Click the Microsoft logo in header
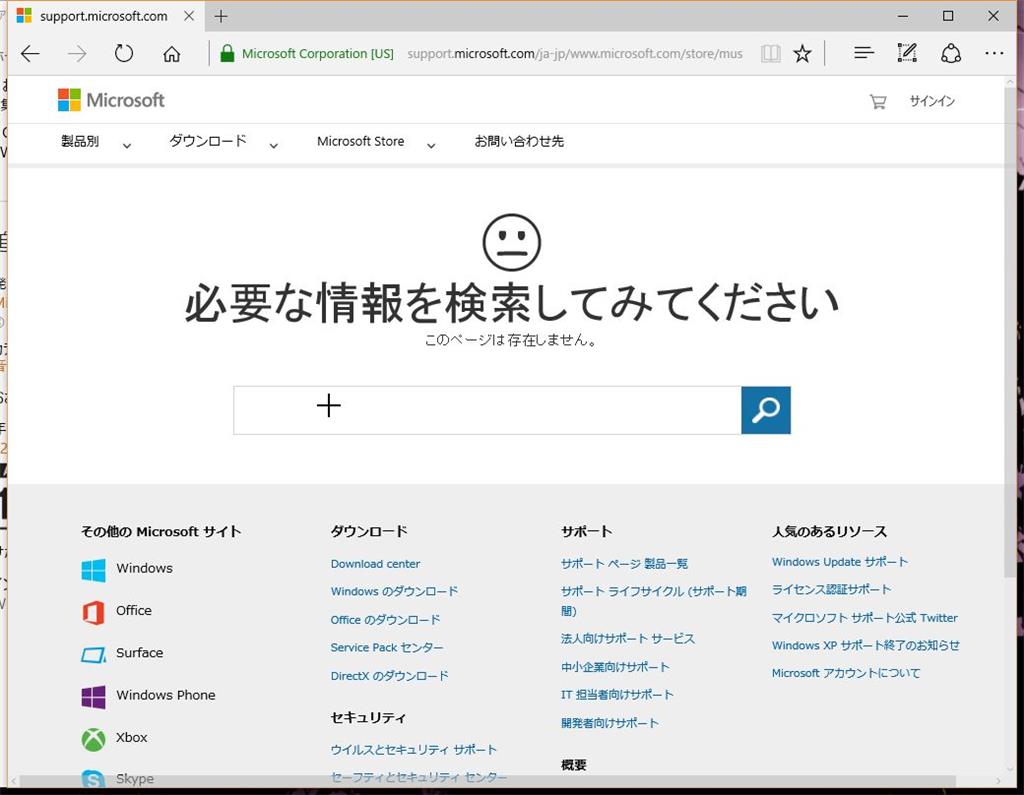The image size is (1024, 795). pyautogui.click(x=111, y=100)
